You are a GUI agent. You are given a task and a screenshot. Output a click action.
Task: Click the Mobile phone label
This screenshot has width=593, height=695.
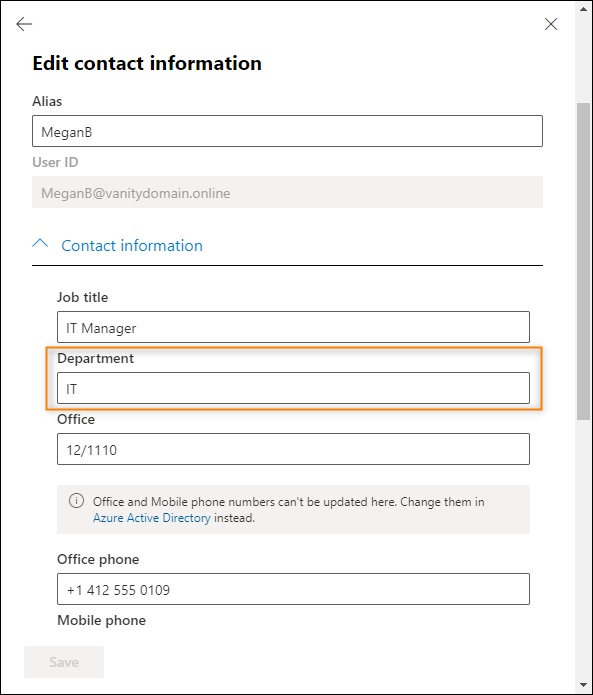coord(101,620)
